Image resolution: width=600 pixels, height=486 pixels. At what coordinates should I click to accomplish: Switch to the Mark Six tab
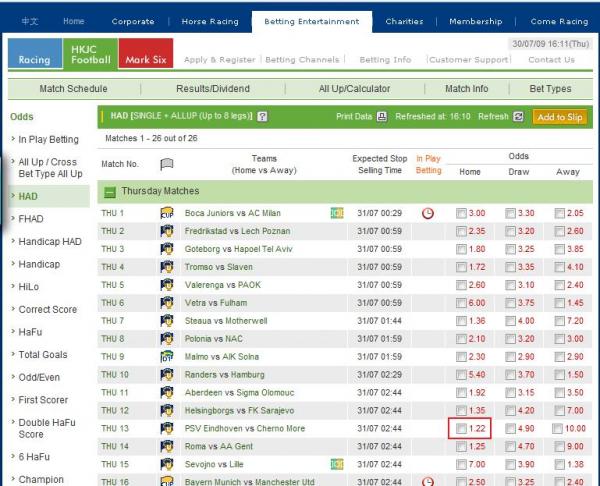pos(145,60)
